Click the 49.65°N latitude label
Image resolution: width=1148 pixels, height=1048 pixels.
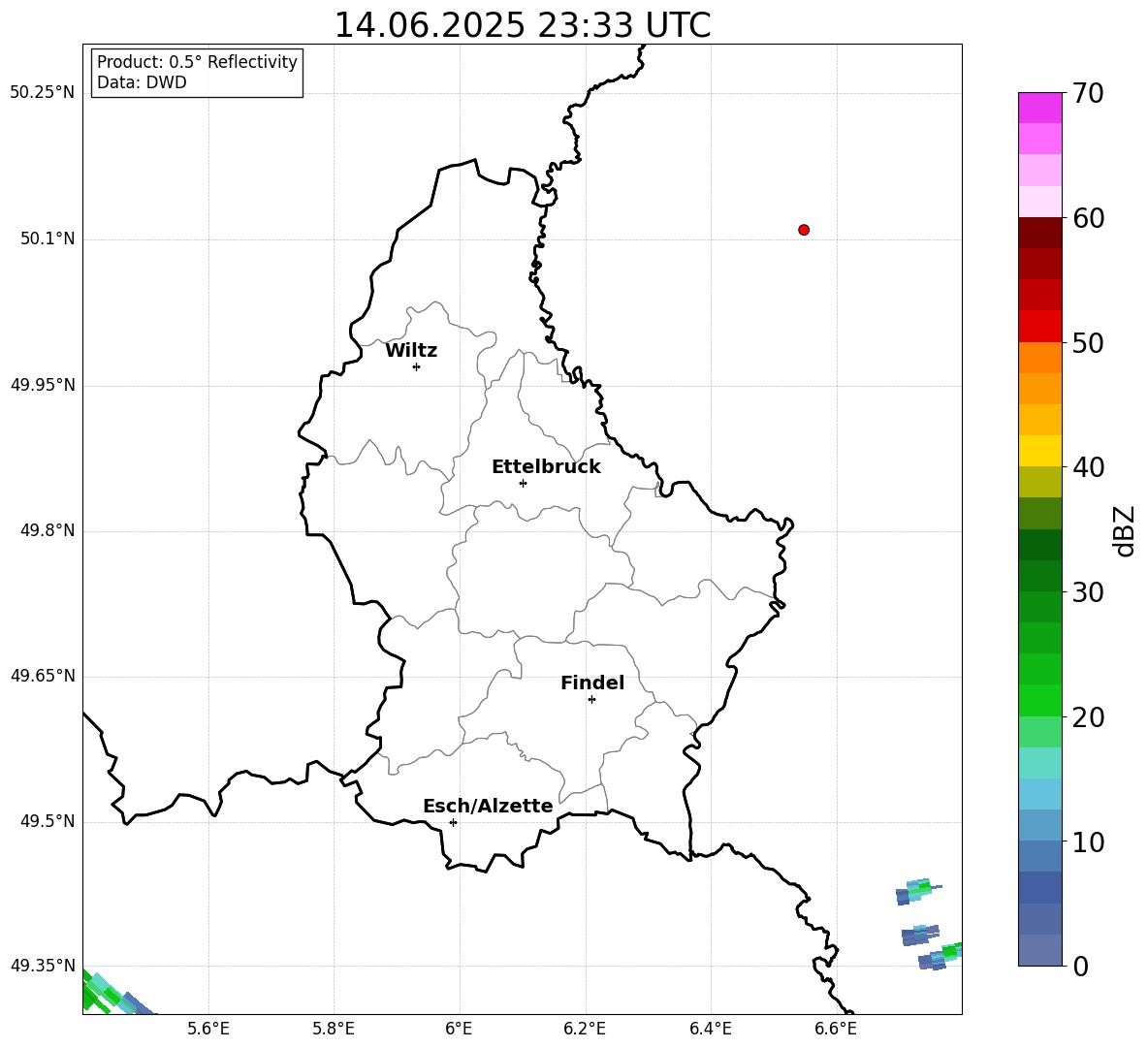pyautogui.click(x=43, y=676)
